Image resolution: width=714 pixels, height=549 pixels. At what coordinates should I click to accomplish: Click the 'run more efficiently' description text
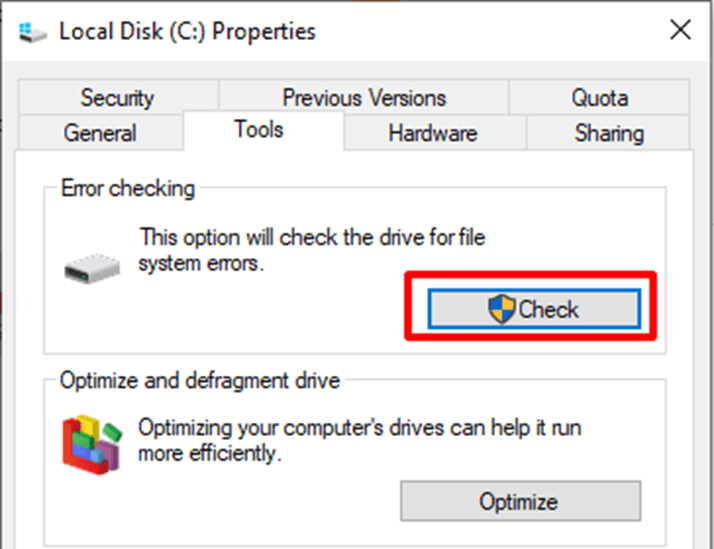(359, 441)
